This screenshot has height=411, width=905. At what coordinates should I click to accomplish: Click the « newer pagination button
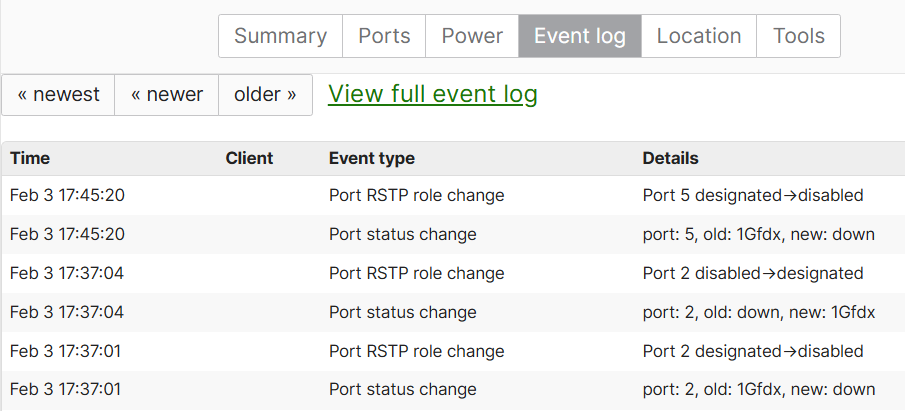(x=167, y=95)
